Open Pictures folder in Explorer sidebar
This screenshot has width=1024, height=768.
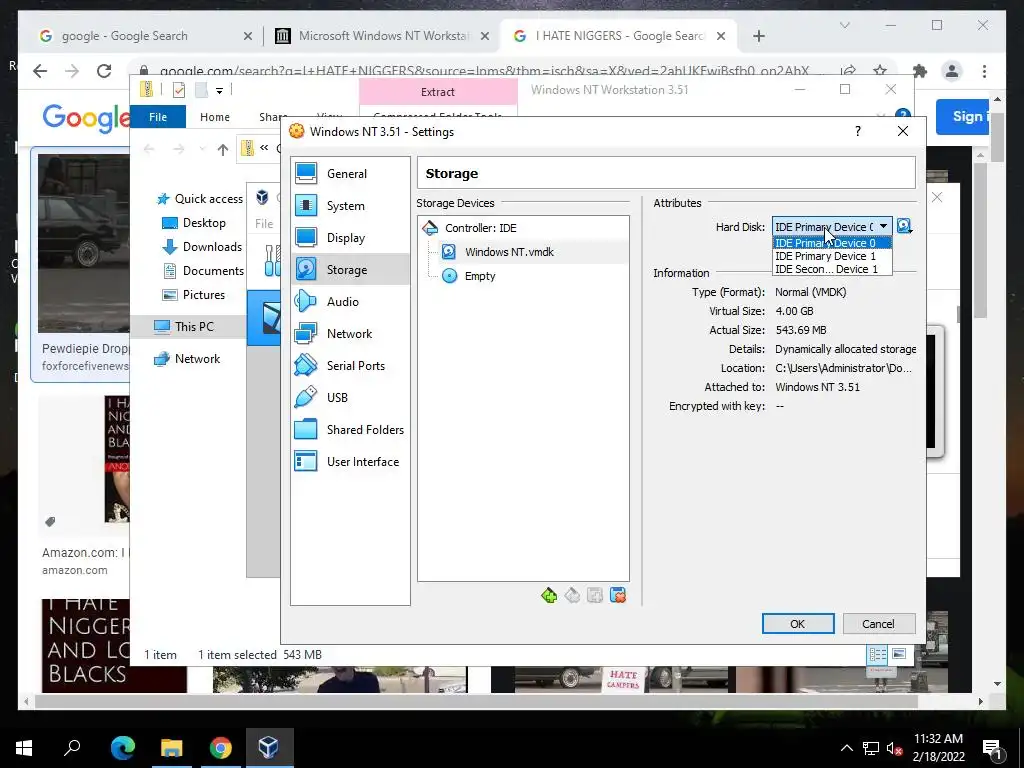[194, 295]
